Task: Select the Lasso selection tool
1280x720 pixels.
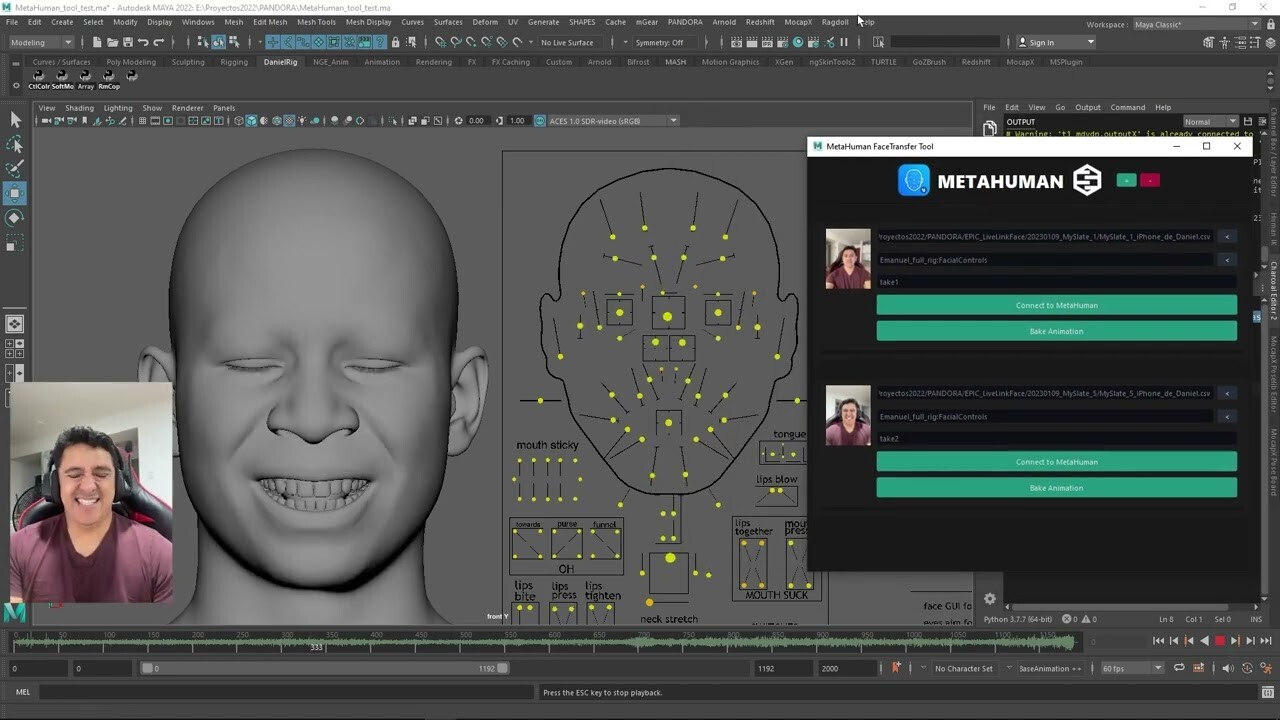Action: [15, 144]
